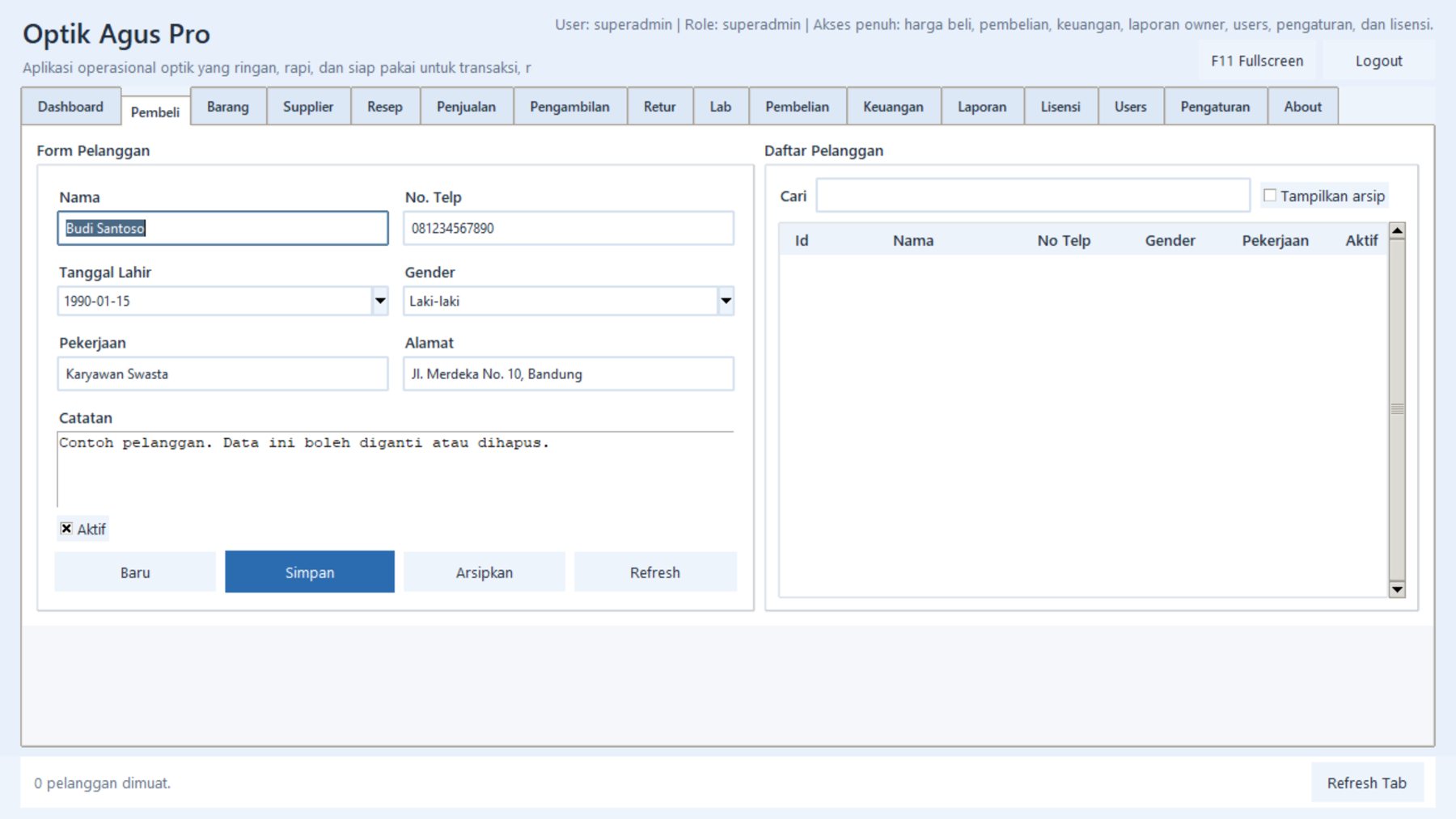Viewport: 1456px width, 819px height.
Task: Click the Arsipkan button
Action: tap(484, 572)
